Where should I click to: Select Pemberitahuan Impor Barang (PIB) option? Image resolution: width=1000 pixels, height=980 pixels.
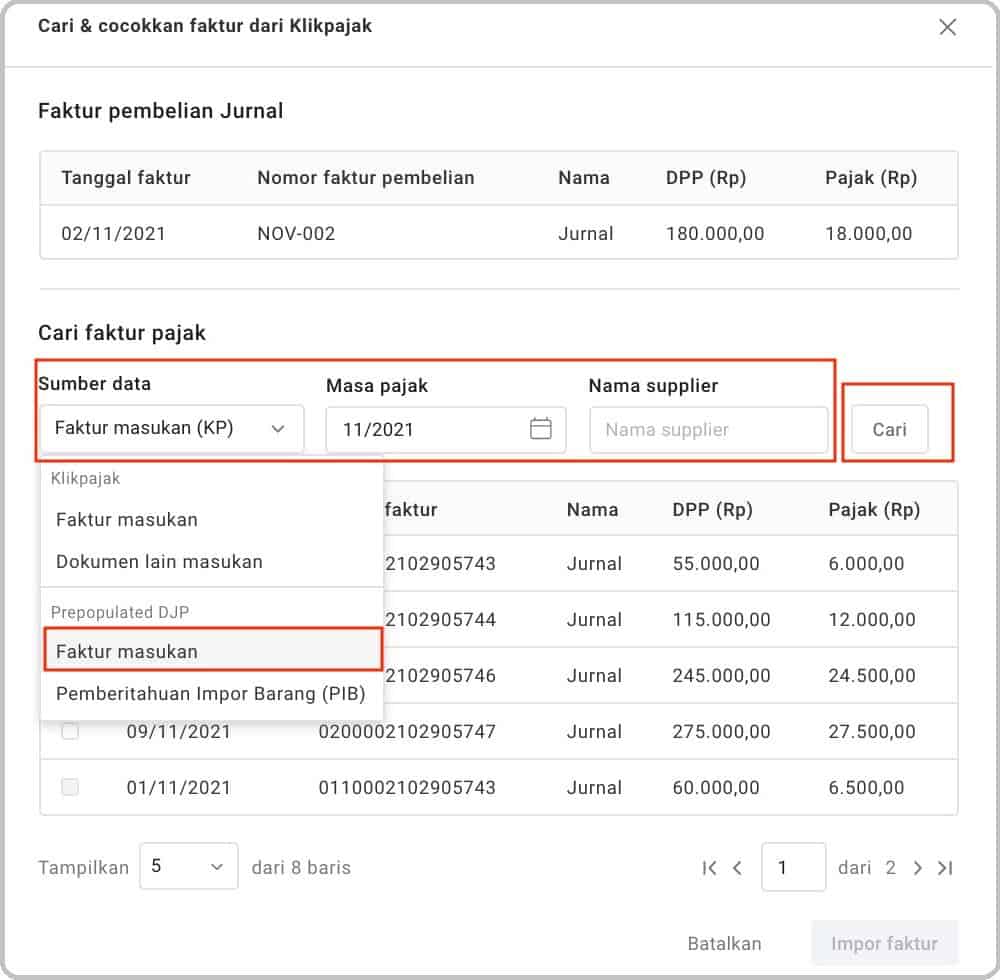pos(210,693)
